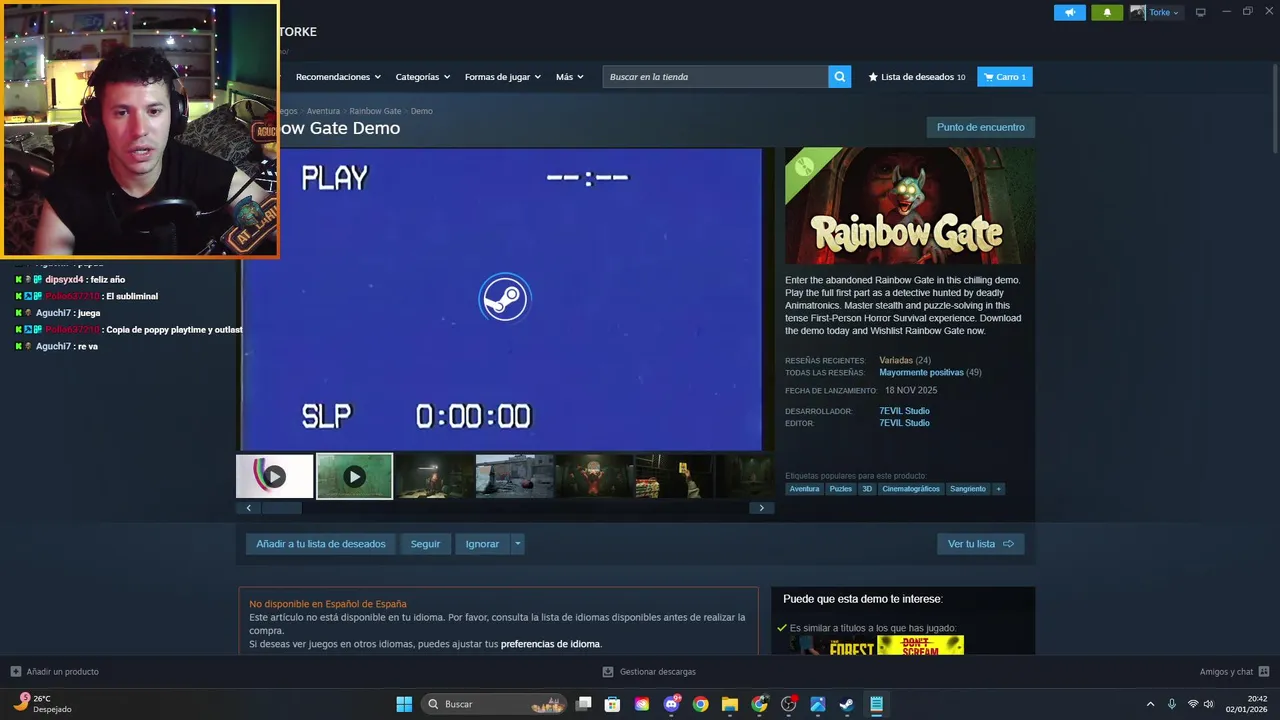Click Ver tu lista button
Screen dimensions: 1280x720
pos(980,544)
